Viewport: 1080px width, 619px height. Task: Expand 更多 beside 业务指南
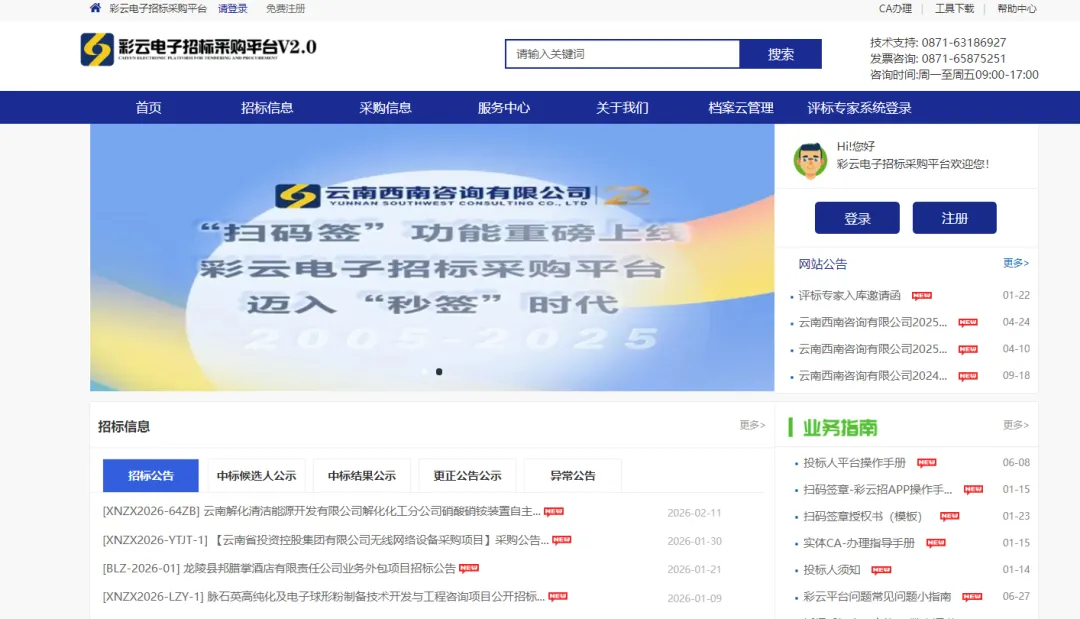click(x=1015, y=426)
